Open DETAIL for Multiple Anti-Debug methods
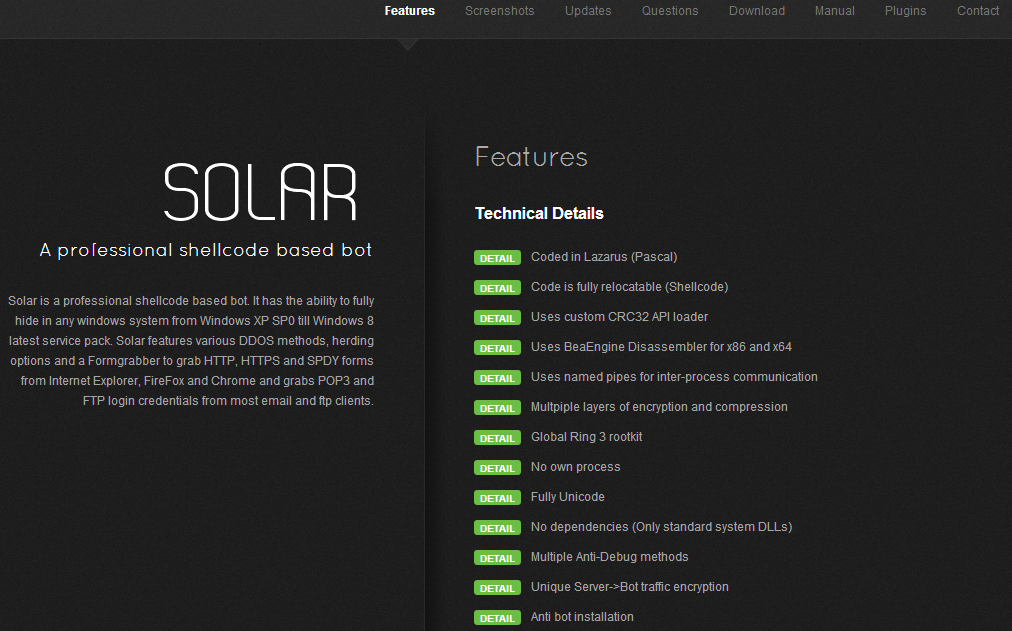Viewport: 1012px width, 631px height. click(x=497, y=558)
